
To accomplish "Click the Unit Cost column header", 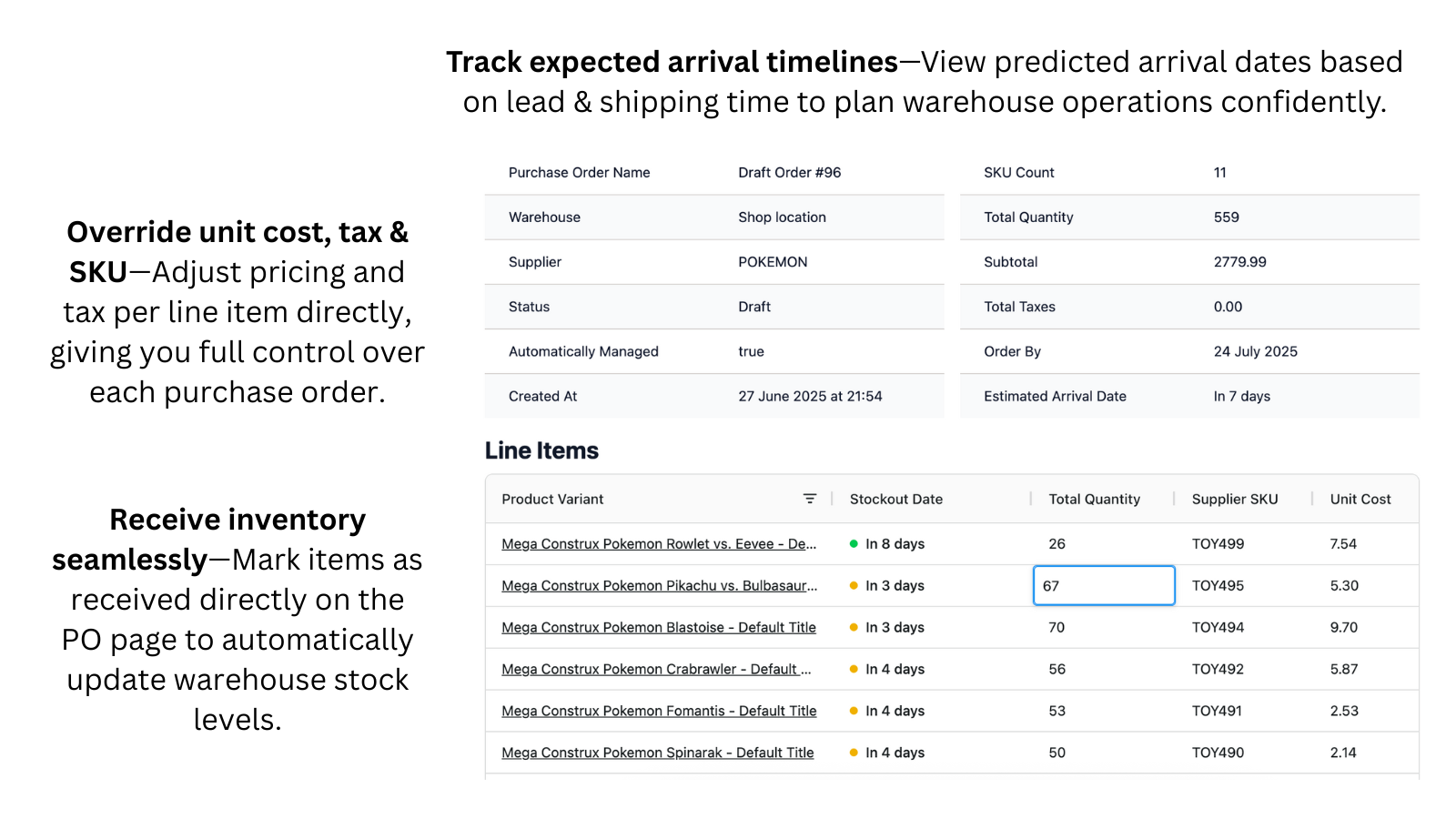I will [x=1360, y=499].
